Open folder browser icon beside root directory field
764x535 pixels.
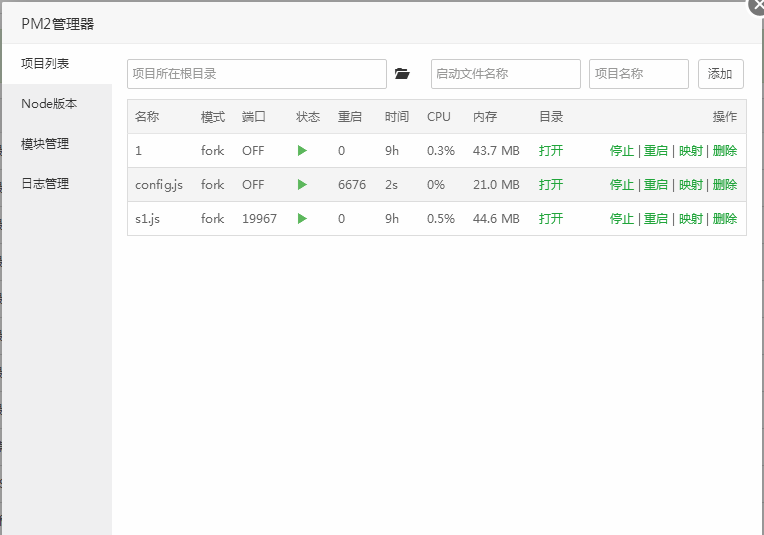click(402, 74)
